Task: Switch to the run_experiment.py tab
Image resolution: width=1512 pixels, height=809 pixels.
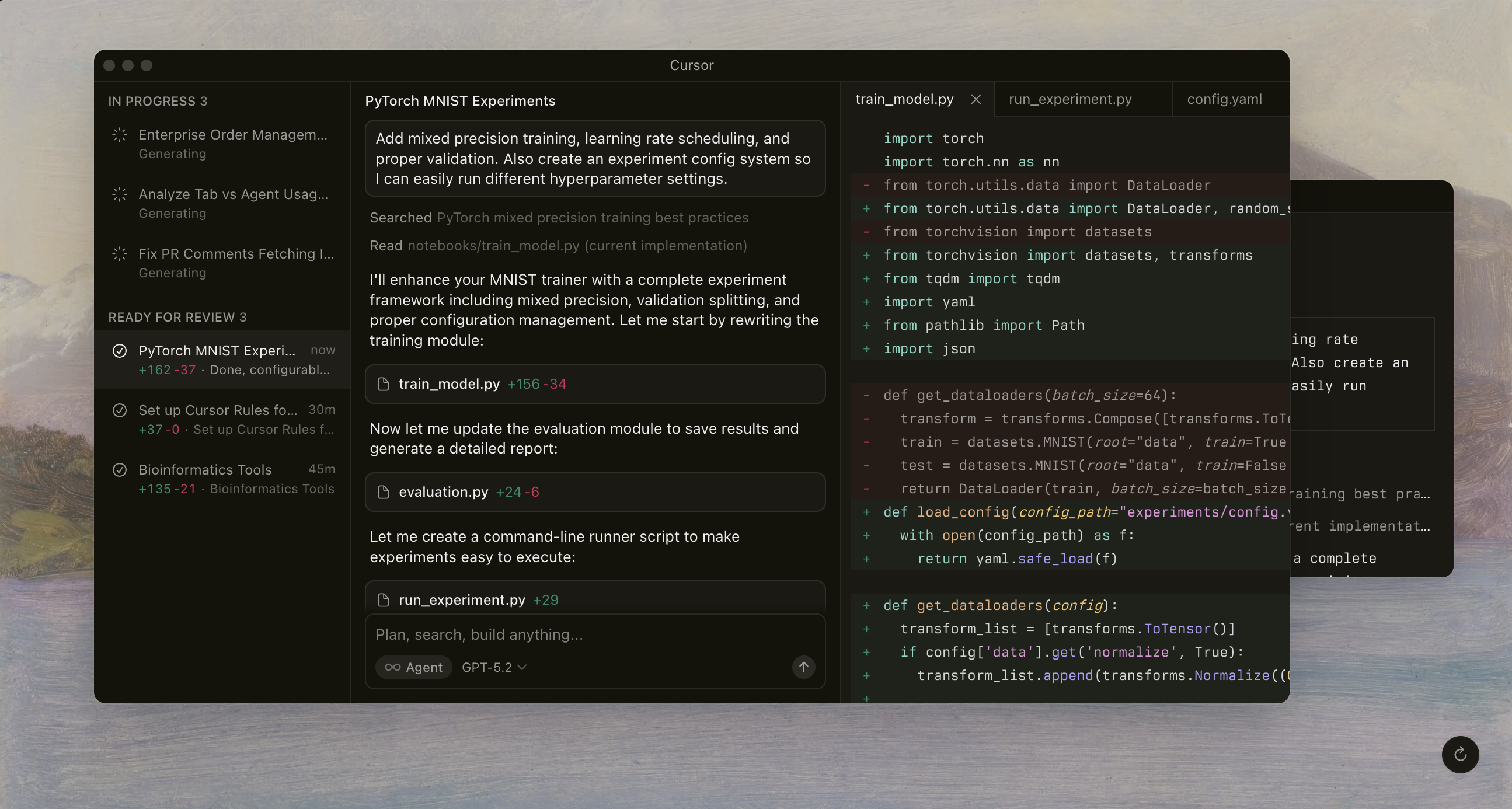Action: pos(1069,100)
